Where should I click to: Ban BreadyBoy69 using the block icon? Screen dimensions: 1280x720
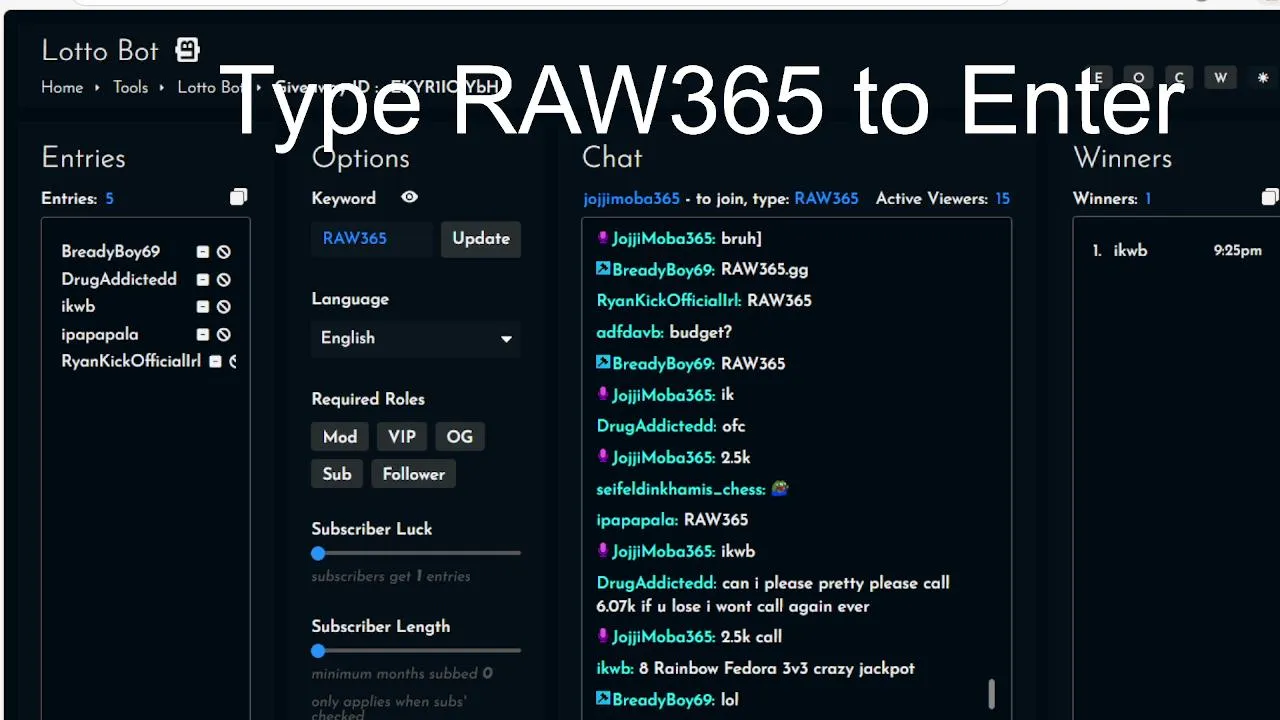224,252
